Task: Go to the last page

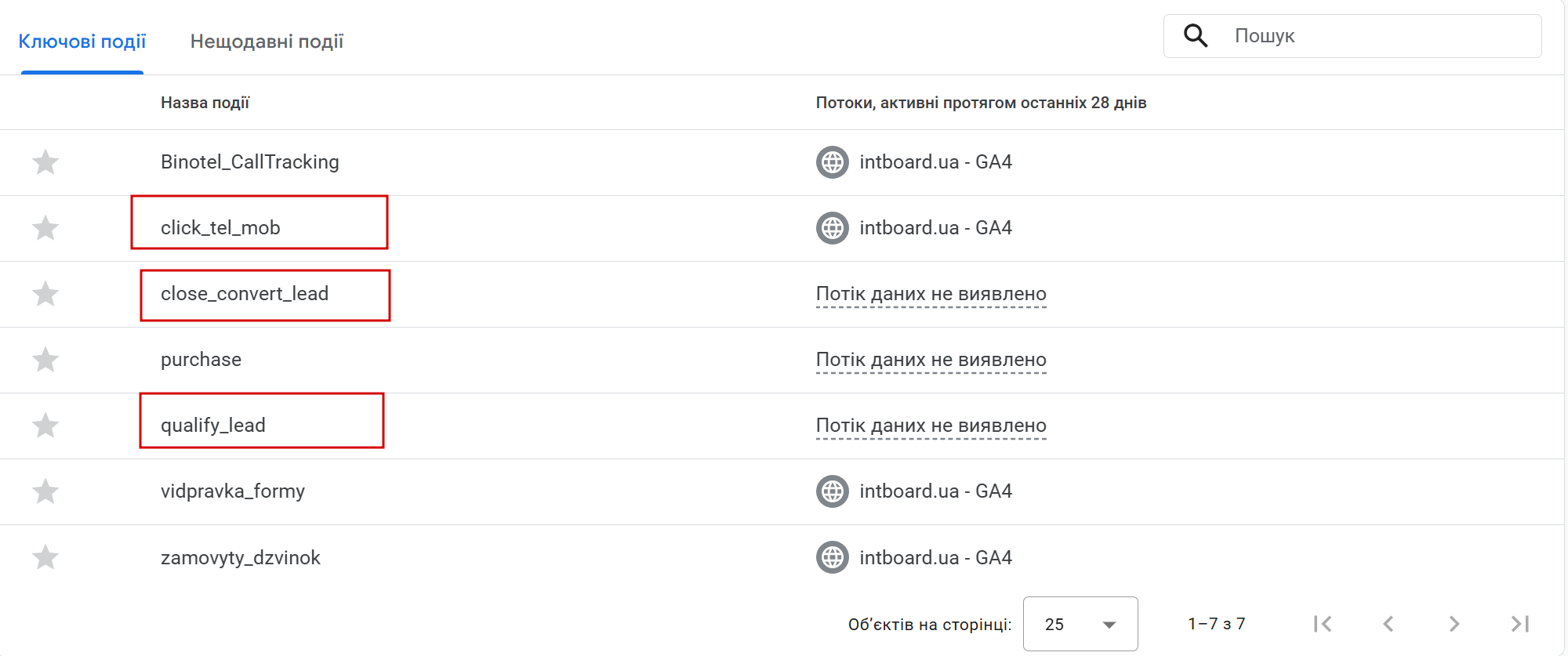Action: (1520, 624)
